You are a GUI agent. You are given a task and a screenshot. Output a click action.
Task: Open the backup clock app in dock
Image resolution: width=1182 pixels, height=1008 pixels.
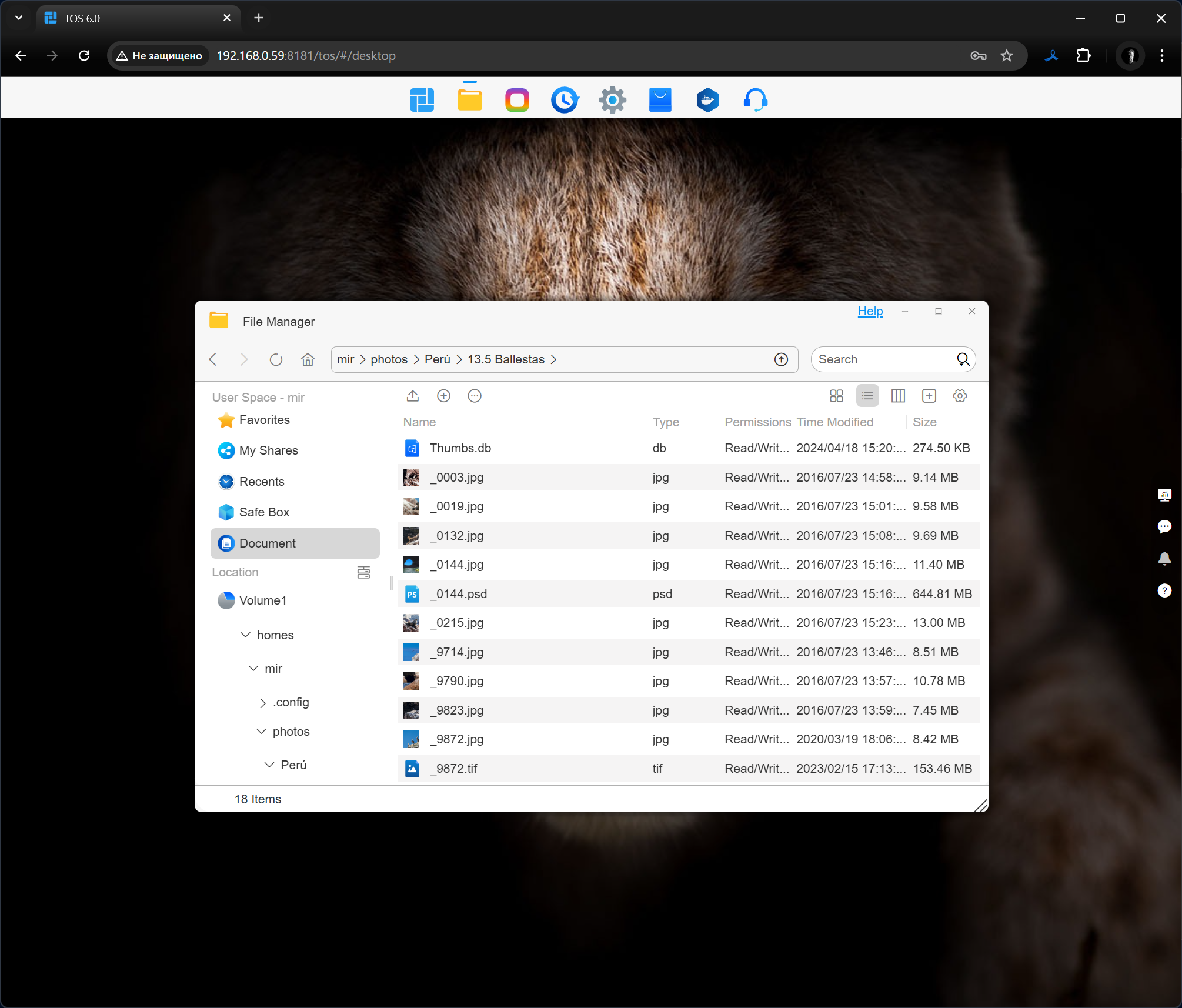coord(565,100)
